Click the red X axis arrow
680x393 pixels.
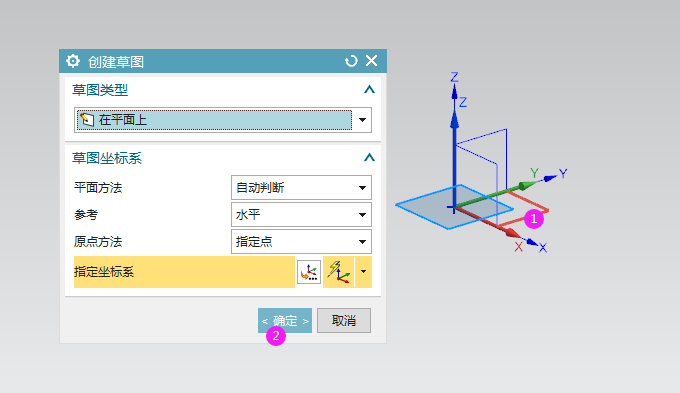point(513,233)
